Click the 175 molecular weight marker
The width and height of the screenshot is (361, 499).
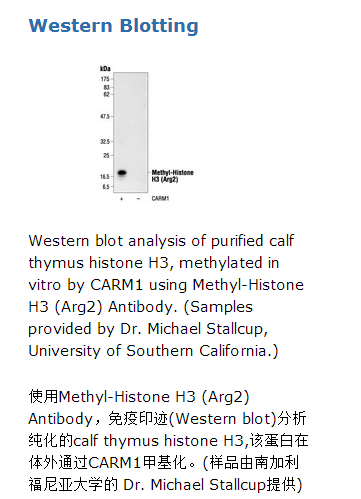coord(105,79)
